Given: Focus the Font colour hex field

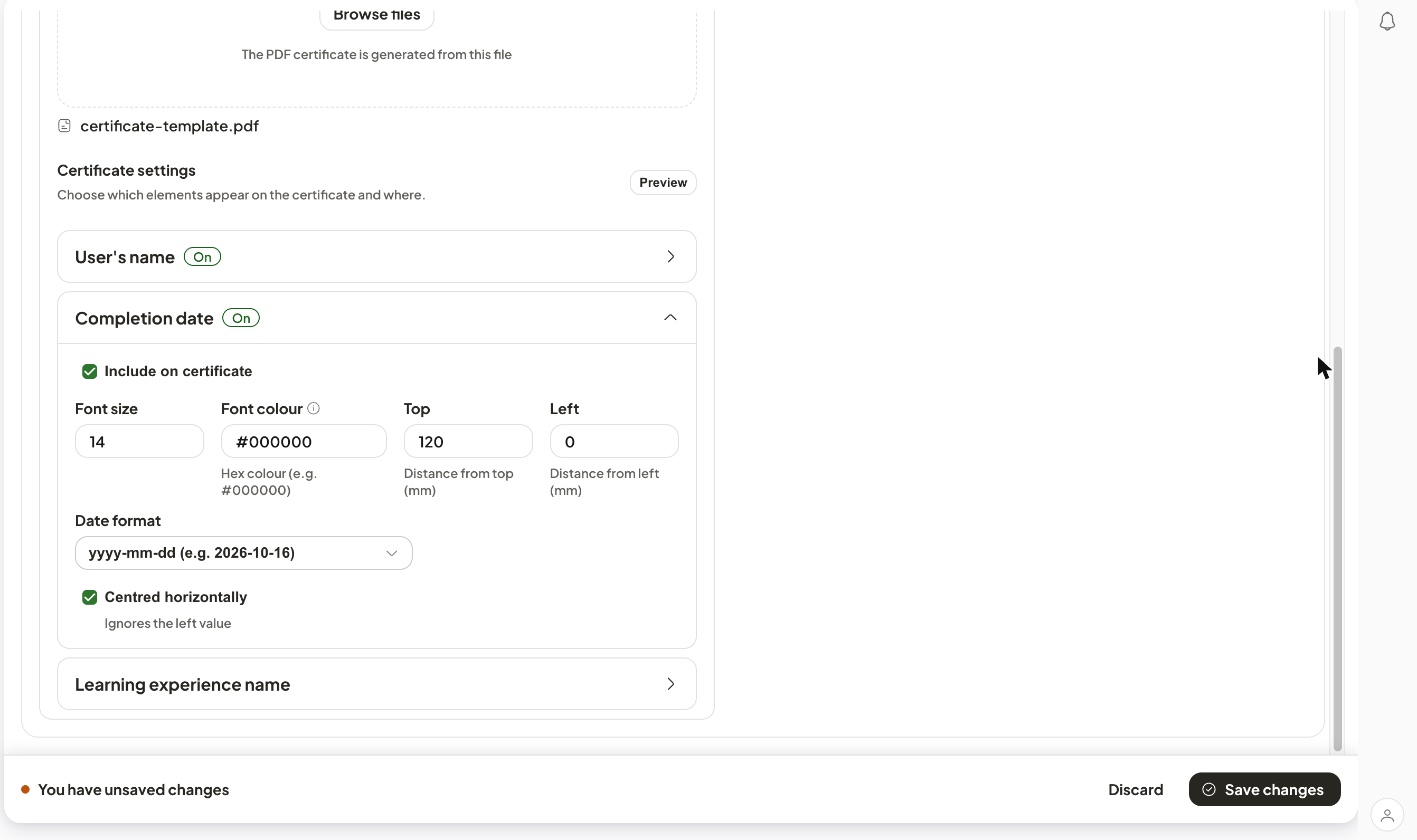Looking at the screenshot, I should click(x=304, y=441).
